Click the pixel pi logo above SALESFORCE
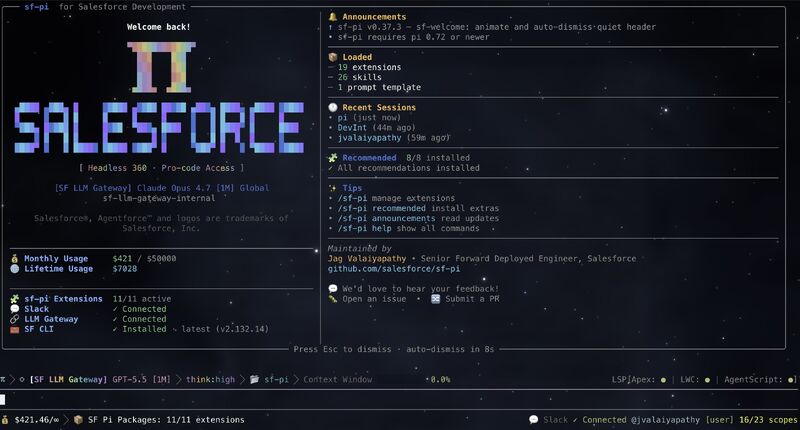800x430 pixels. click(161, 67)
